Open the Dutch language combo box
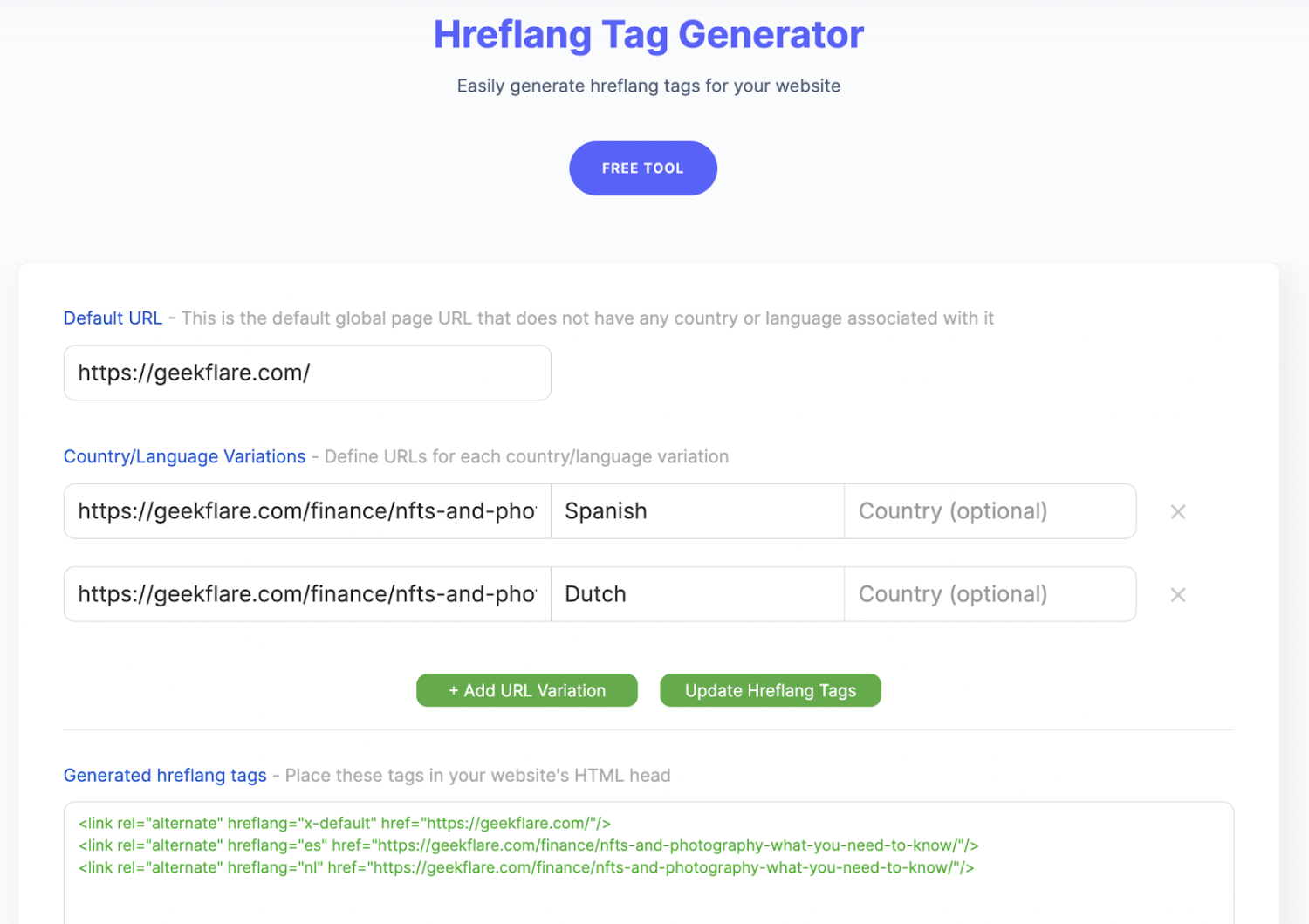 [x=696, y=594]
